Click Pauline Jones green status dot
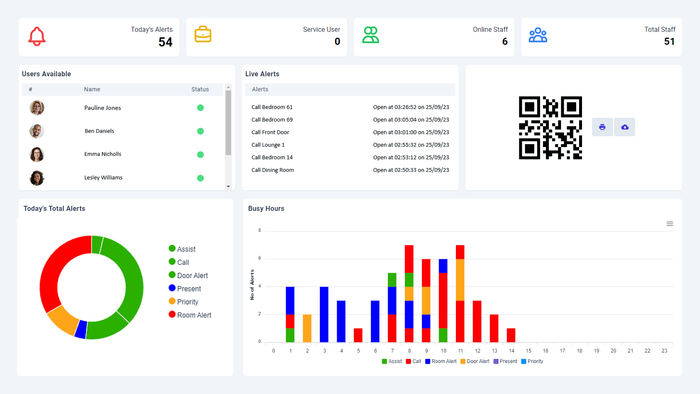The image size is (700, 394). pyautogui.click(x=200, y=108)
